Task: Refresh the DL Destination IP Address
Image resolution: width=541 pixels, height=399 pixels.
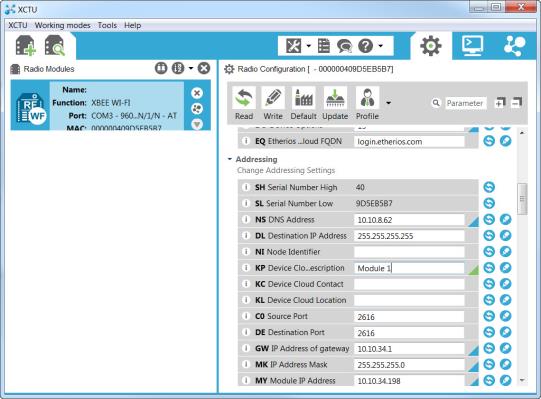Action: click(489, 236)
